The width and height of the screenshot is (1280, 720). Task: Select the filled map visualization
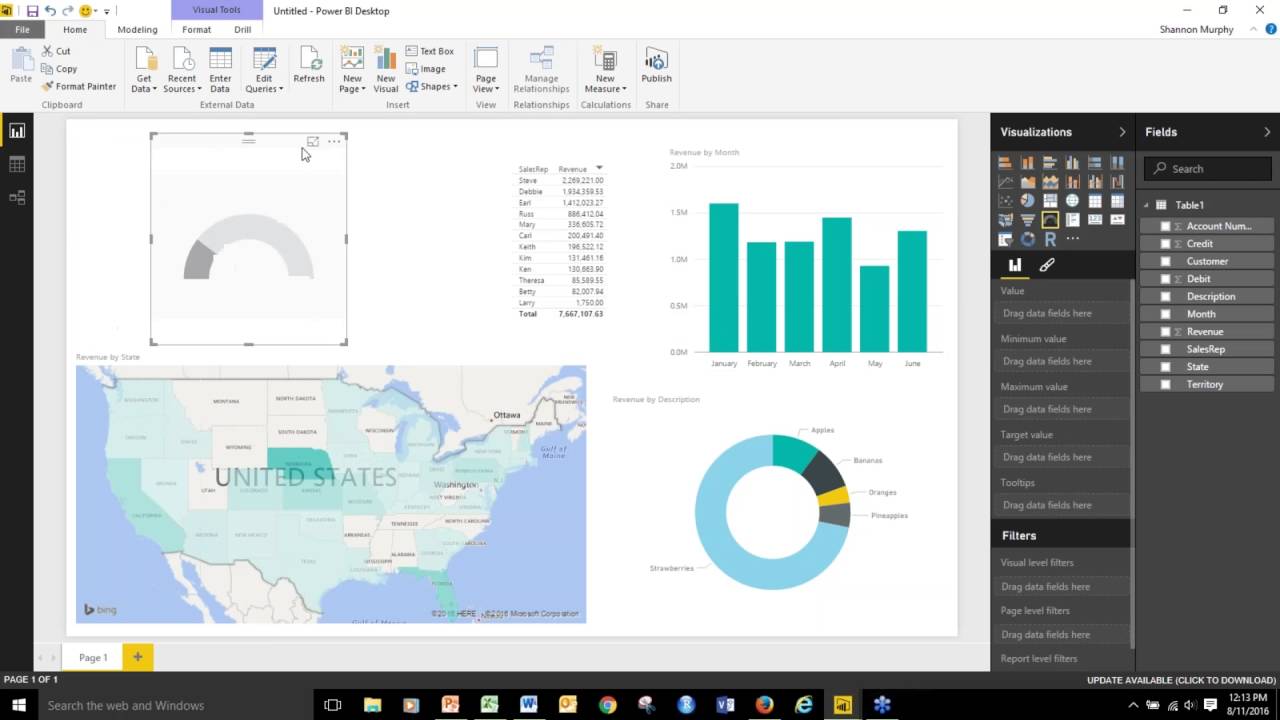(1005, 220)
